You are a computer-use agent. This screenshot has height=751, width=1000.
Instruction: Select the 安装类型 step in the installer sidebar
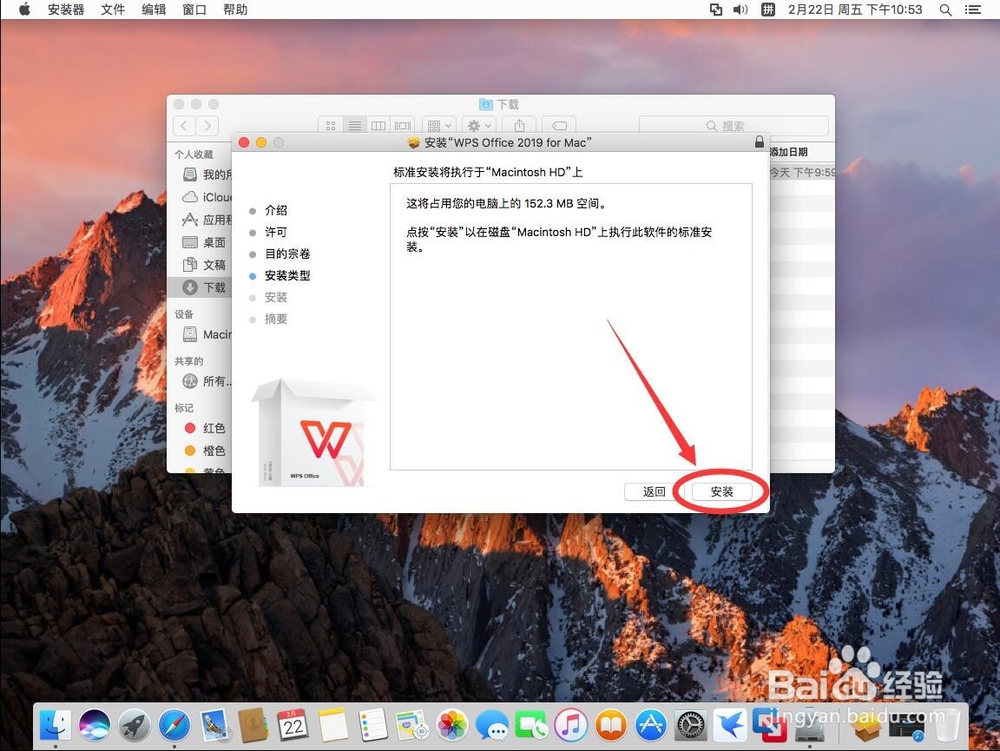click(288, 275)
